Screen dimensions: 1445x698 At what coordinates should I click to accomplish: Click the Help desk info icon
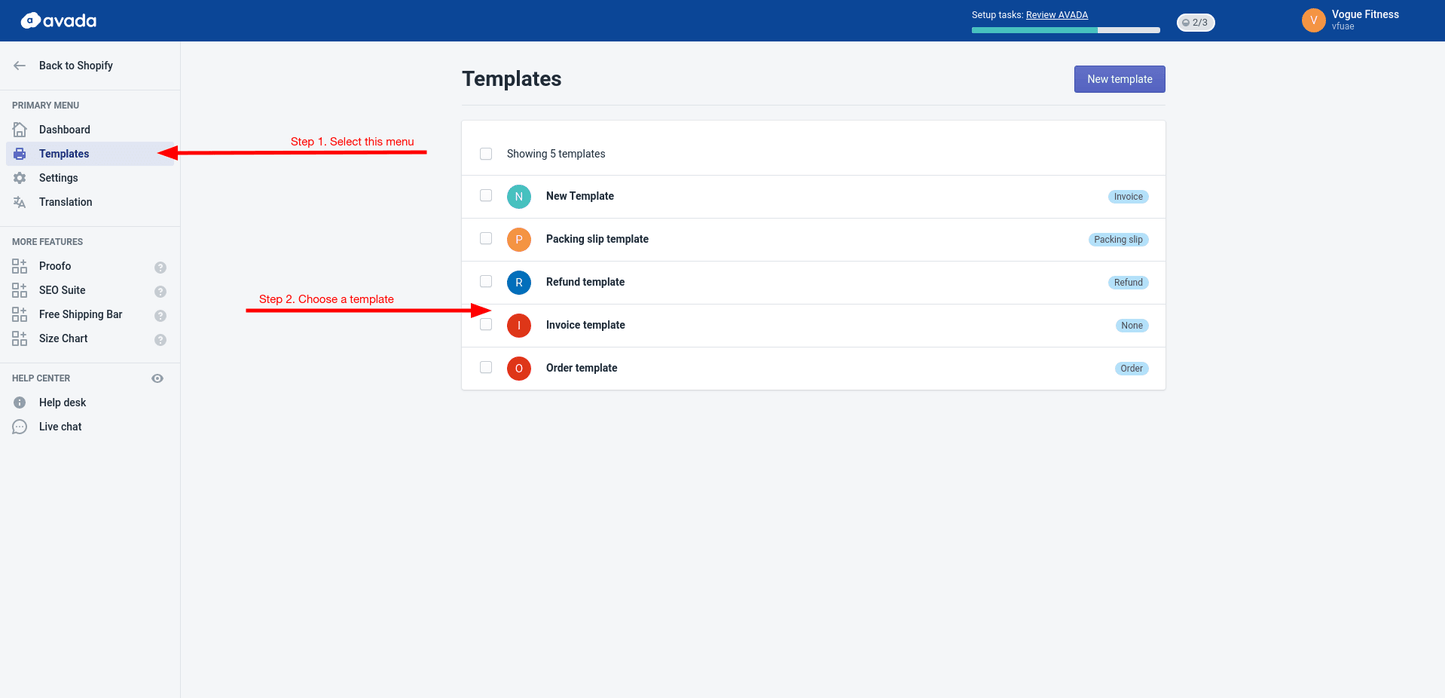point(19,402)
